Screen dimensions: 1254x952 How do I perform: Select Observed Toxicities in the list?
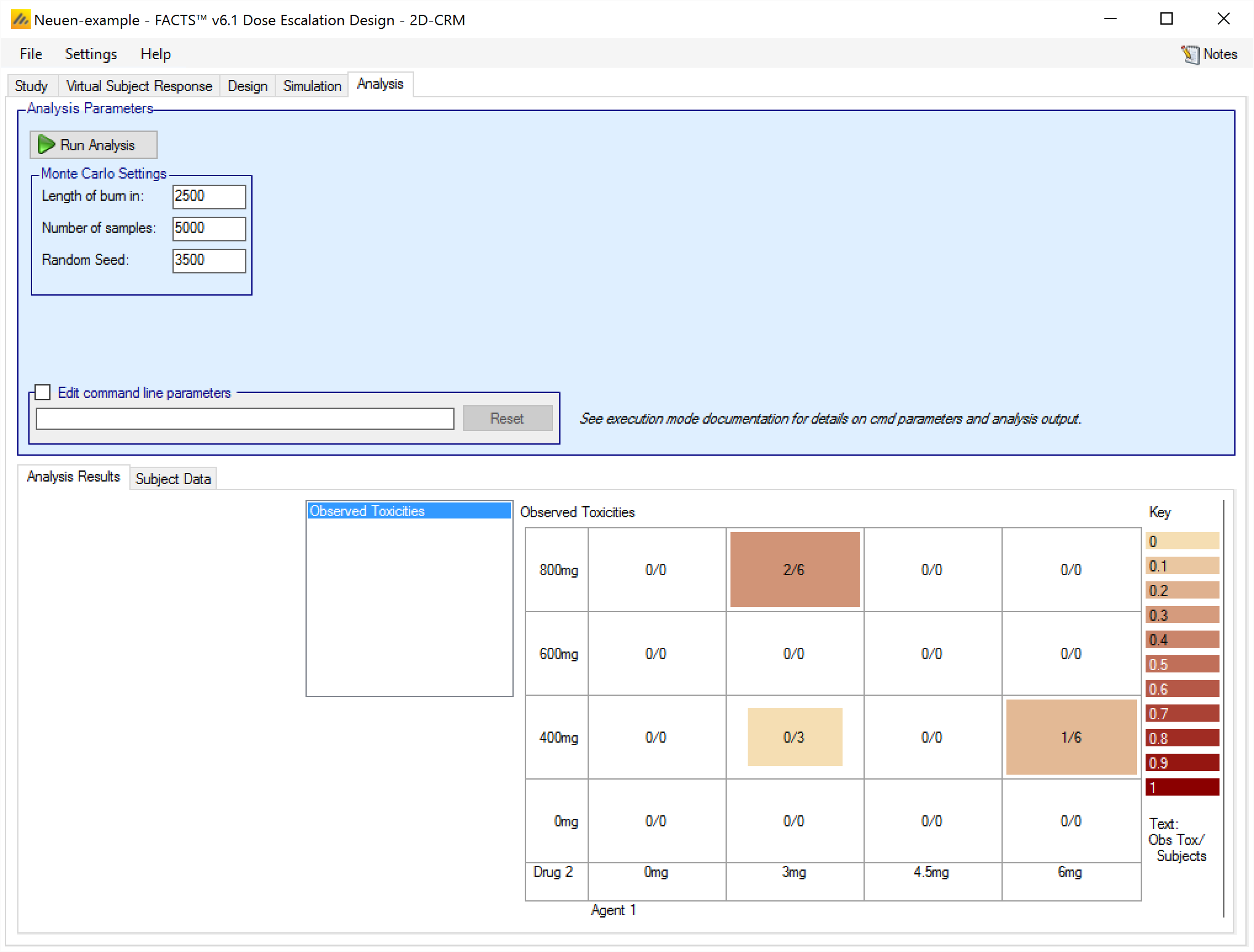[x=409, y=511]
